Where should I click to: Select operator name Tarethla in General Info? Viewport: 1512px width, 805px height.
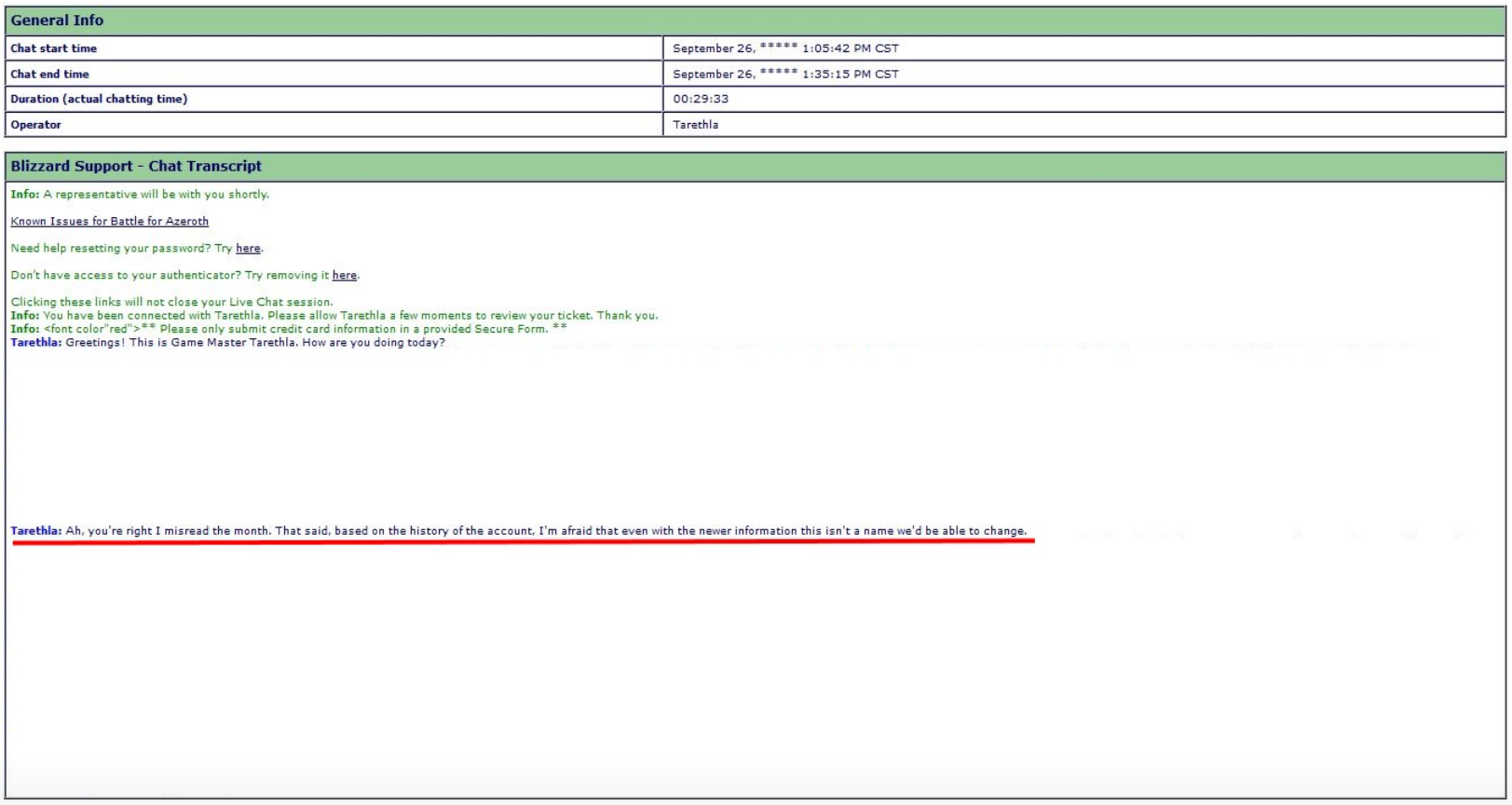[x=696, y=125]
